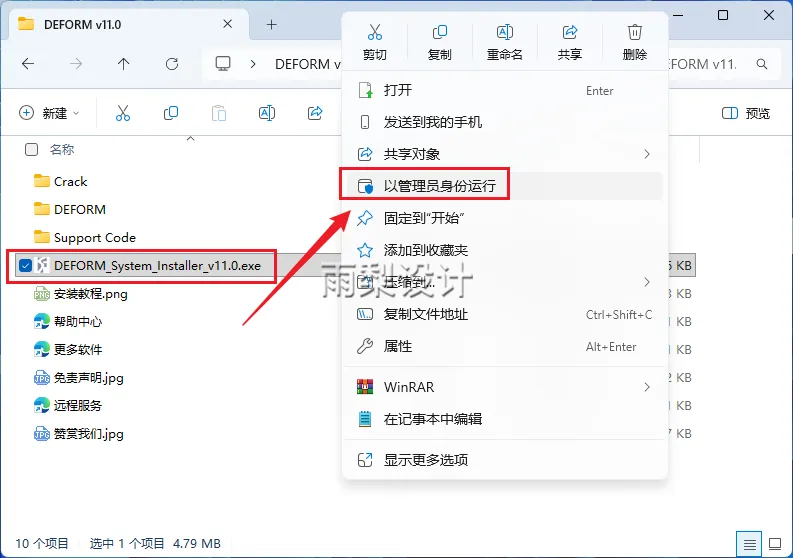Select the 更多软件 shortcut
The width and height of the screenshot is (793, 558).
[x=77, y=350]
